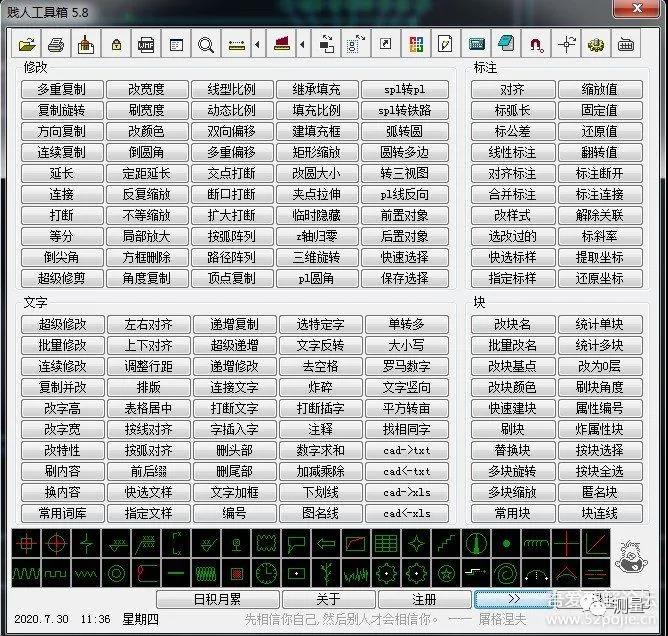Image resolution: width=668 pixels, height=636 pixels.
Task: Click the 常用词库 button
Action: [63, 513]
